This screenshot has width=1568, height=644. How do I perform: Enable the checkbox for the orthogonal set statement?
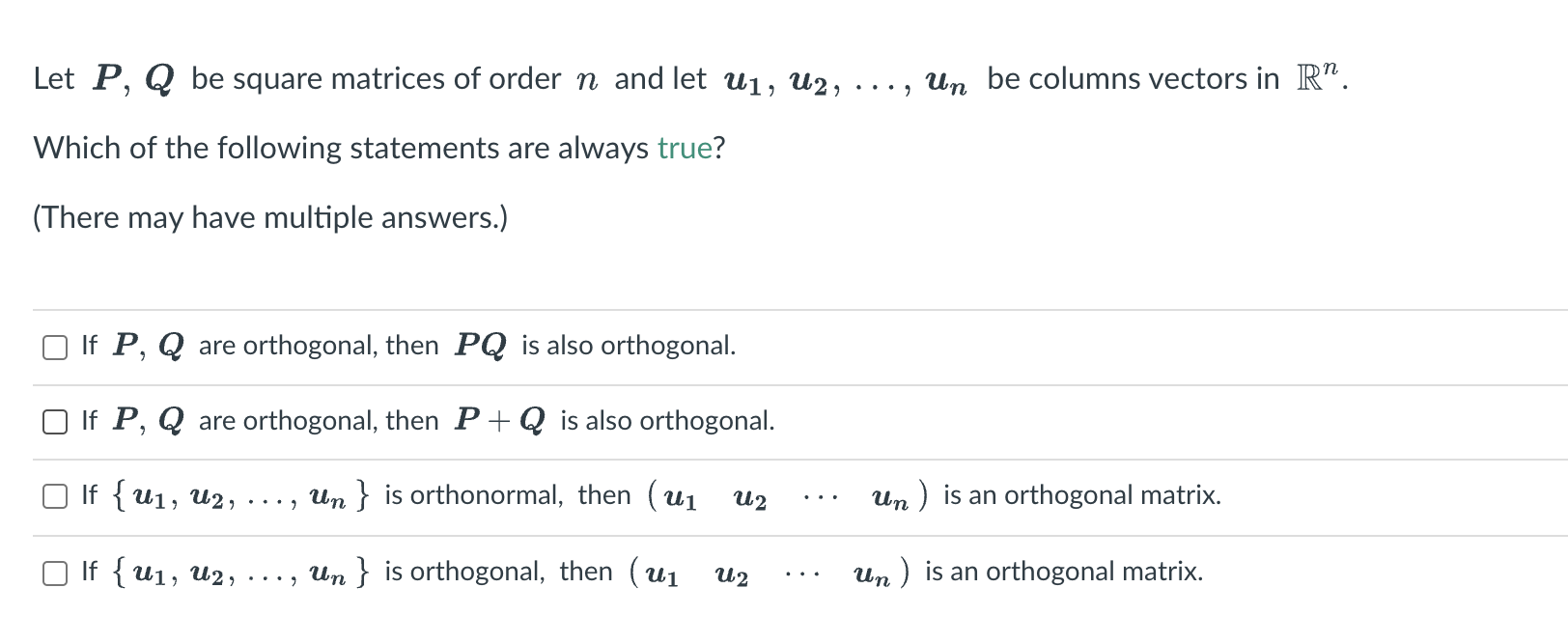pyautogui.click(x=53, y=572)
